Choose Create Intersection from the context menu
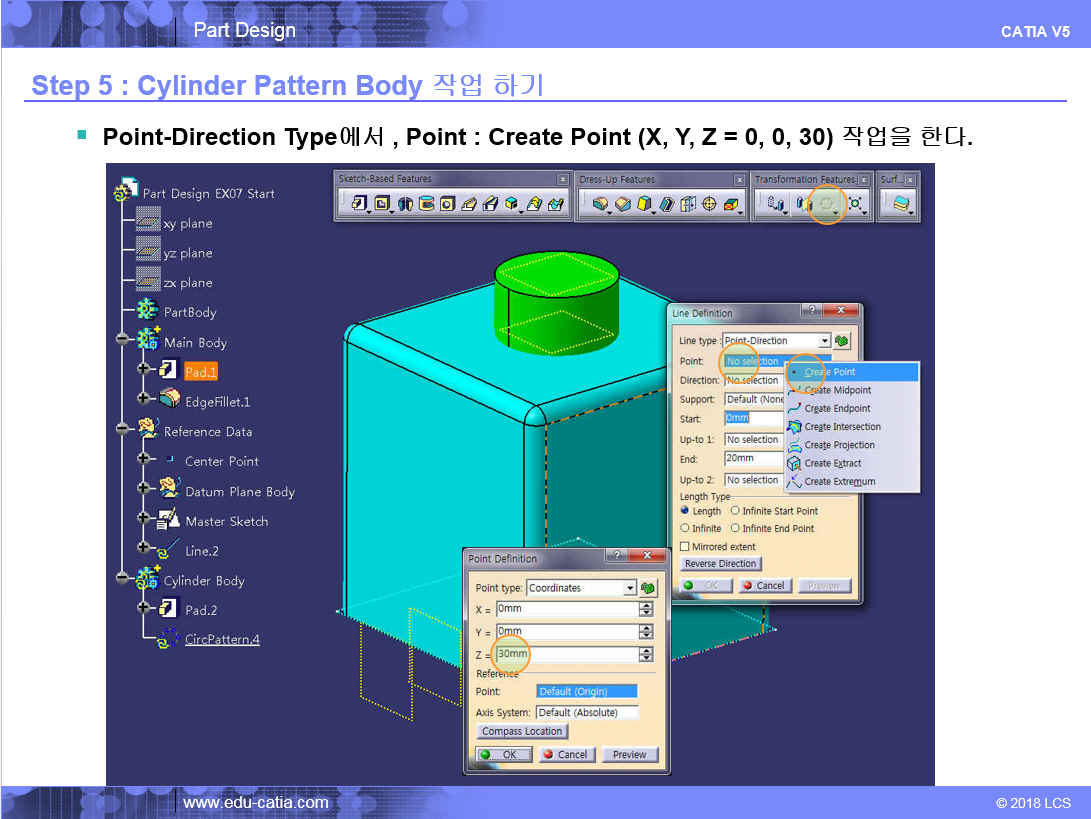 click(x=842, y=427)
